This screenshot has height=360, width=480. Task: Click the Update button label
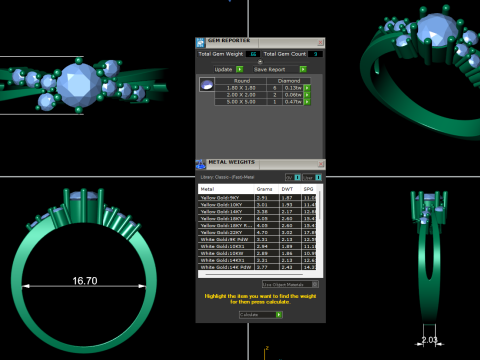click(x=223, y=69)
